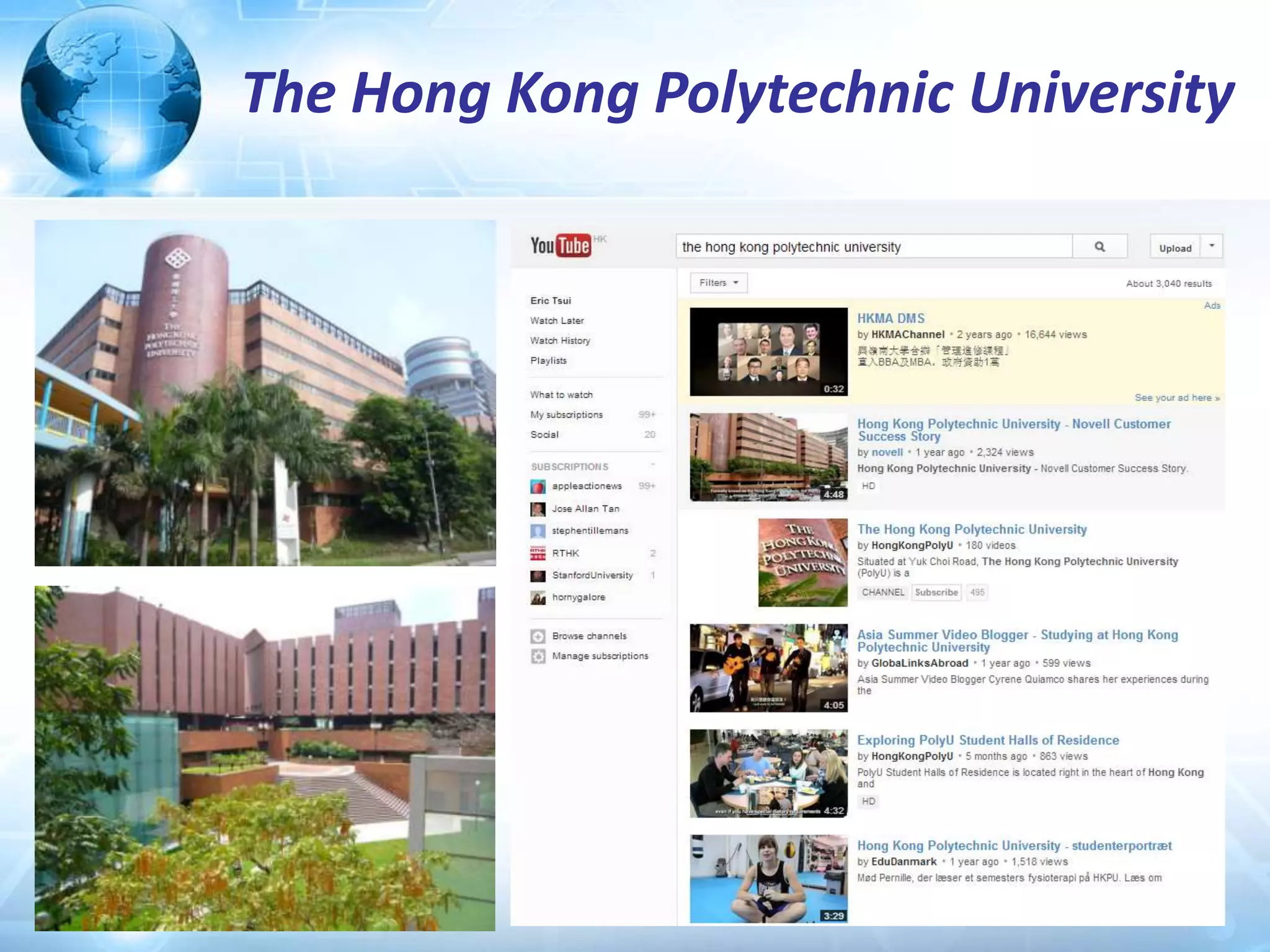Click the YouTube logo
This screenshot has height=952, width=1270.
tap(561, 245)
